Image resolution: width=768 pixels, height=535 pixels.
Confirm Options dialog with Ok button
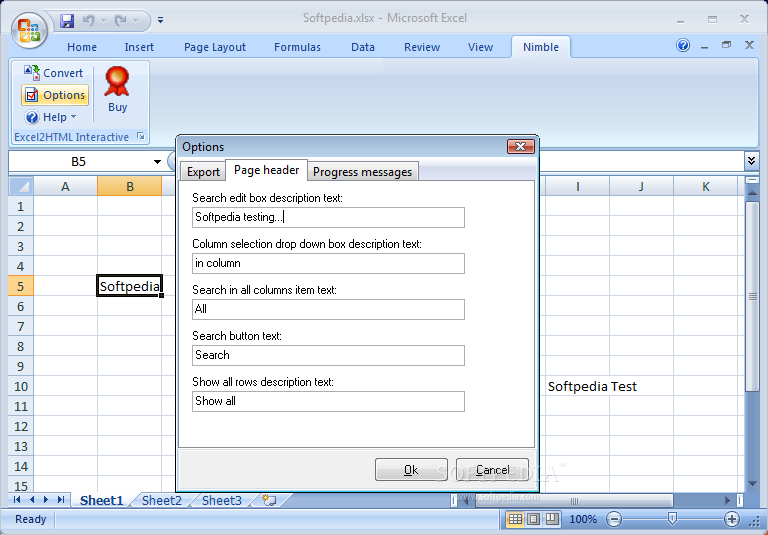tap(411, 470)
